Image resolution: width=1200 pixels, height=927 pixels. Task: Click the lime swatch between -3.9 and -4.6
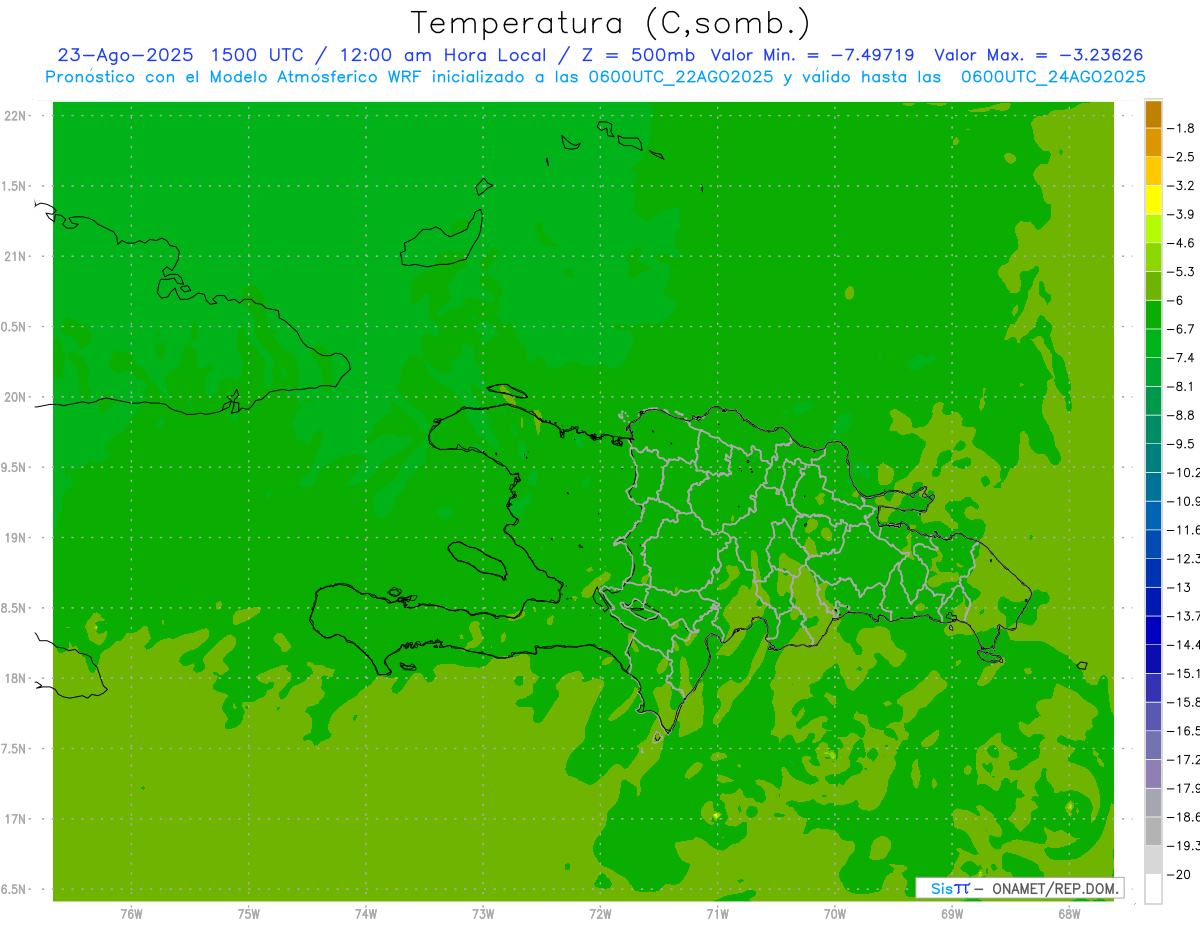pos(1153,229)
